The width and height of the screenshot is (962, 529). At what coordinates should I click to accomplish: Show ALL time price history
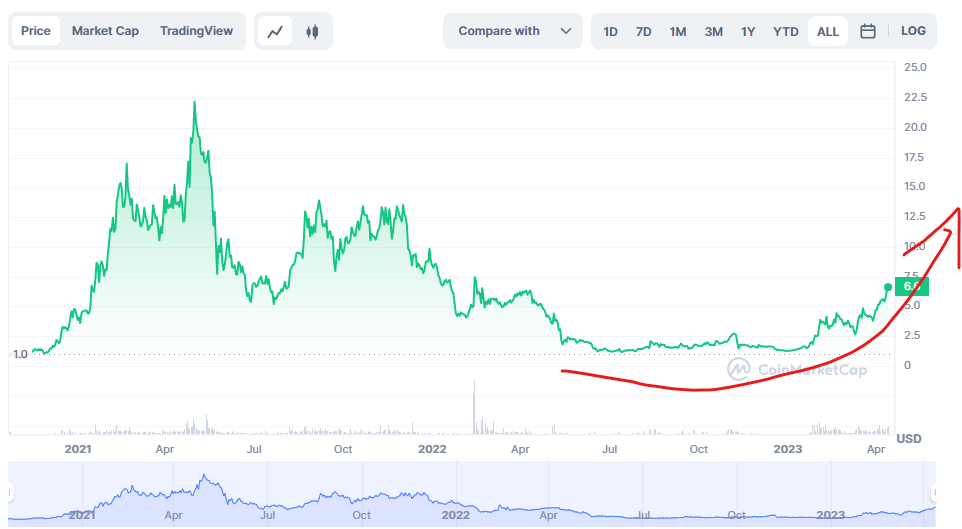click(x=828, y=31)
